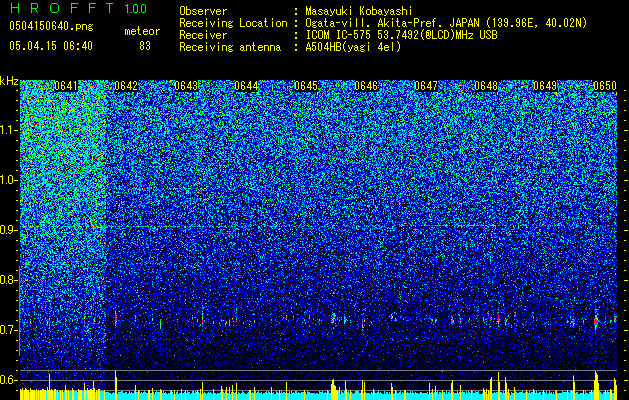Image resolution: width=629 pixels, height=400 pixels.
Task: Select the 0648 time marker
Action: point(485,86)
